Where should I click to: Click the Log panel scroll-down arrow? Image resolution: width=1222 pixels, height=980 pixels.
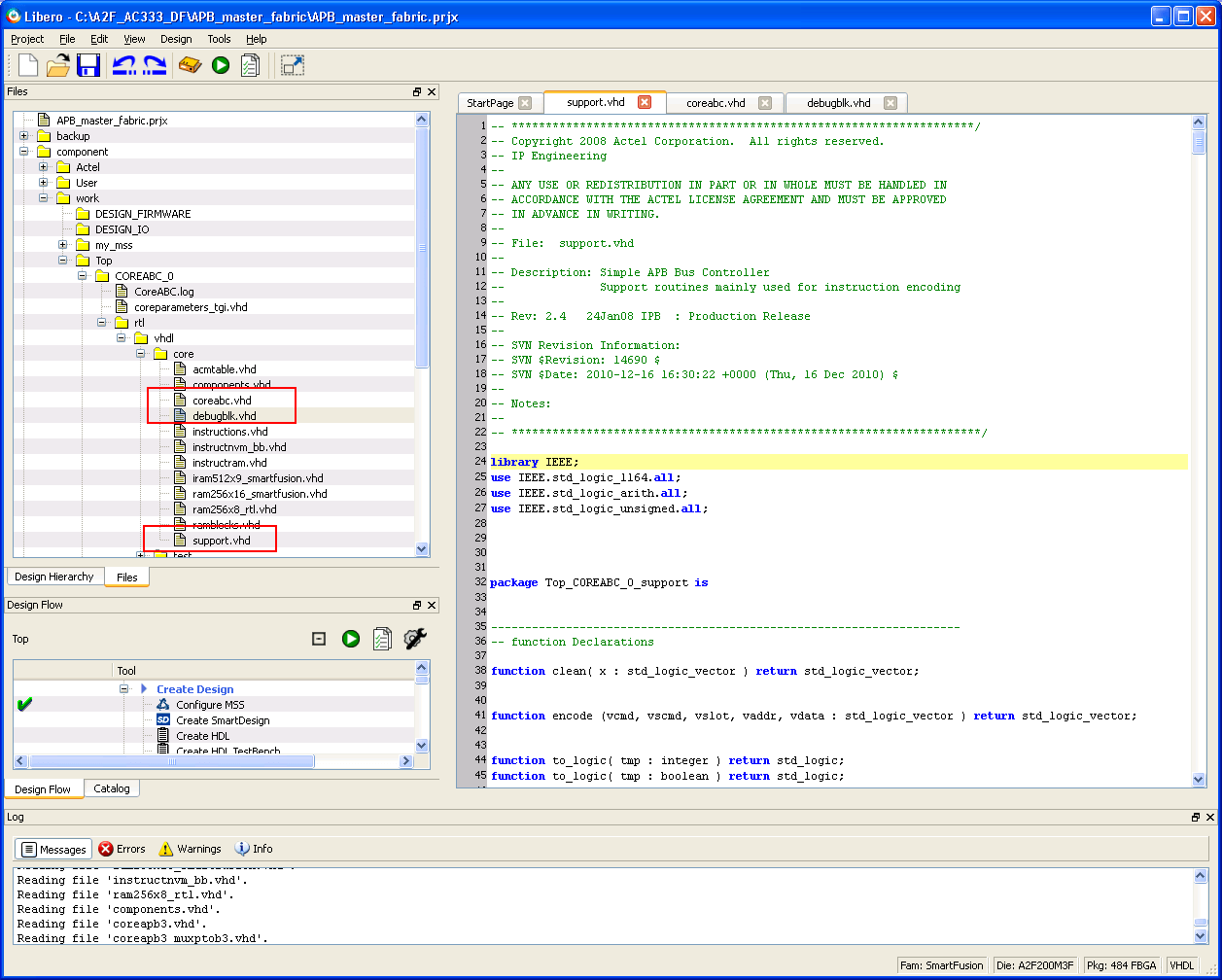click(1201, 936)
